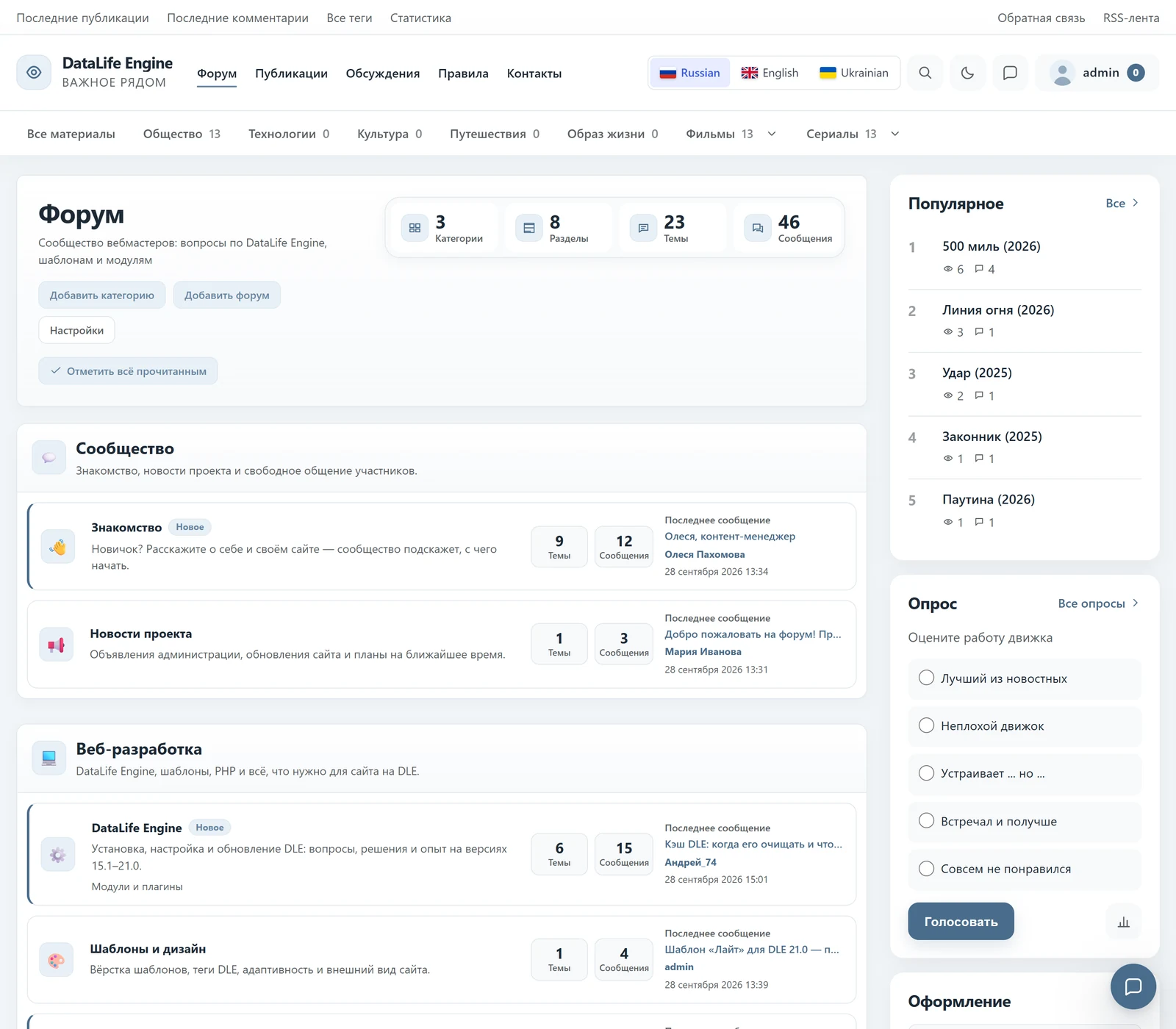Open Все popular items chevron link
The height and width of the screenshot is (1029, 1176).
point(1122,204)
